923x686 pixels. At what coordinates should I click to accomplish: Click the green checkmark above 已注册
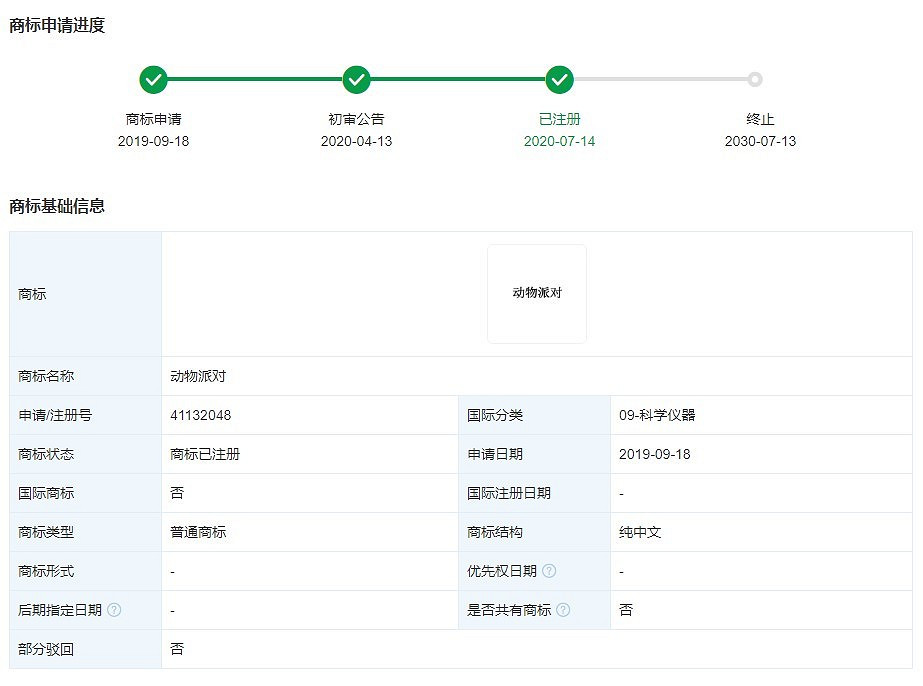pyautogui.click(x=560, y=79)
